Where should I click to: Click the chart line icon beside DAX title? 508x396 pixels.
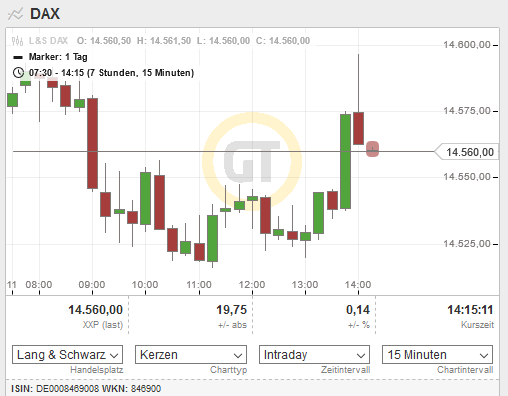tap(15, 14)
